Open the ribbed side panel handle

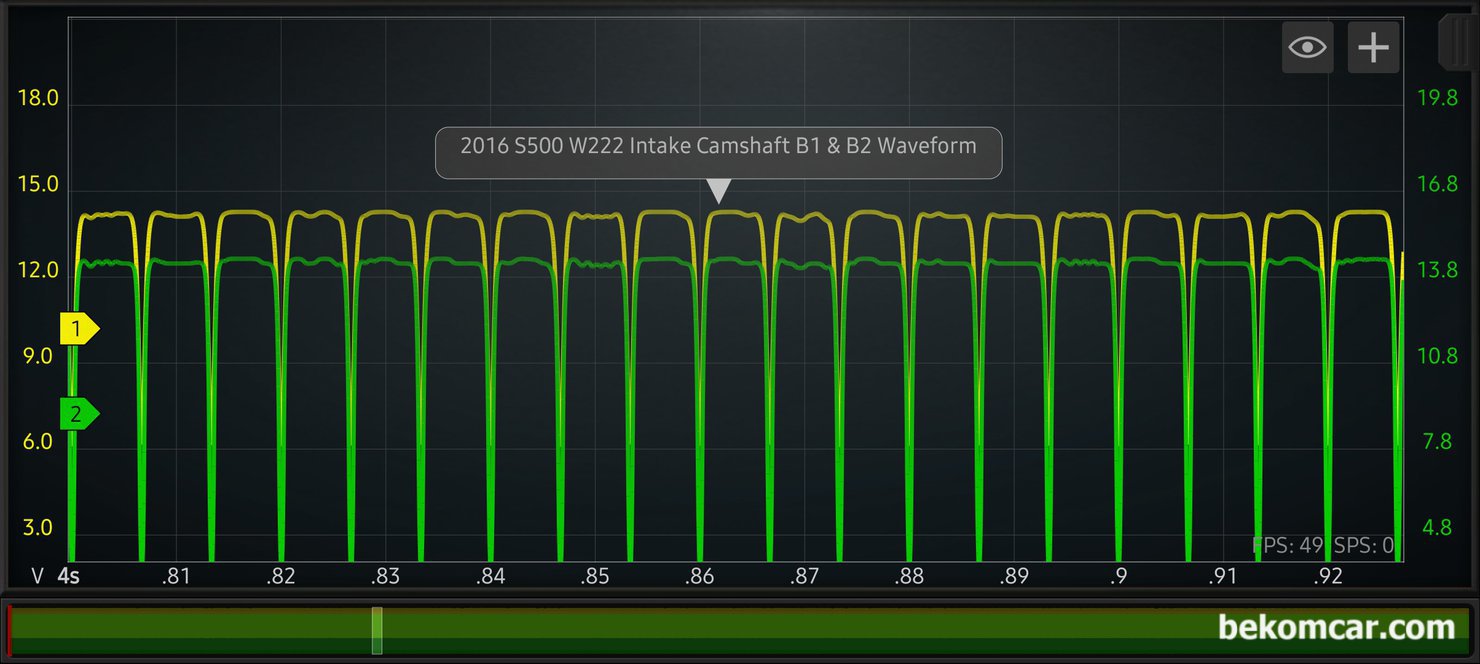tap(1456, 40)
